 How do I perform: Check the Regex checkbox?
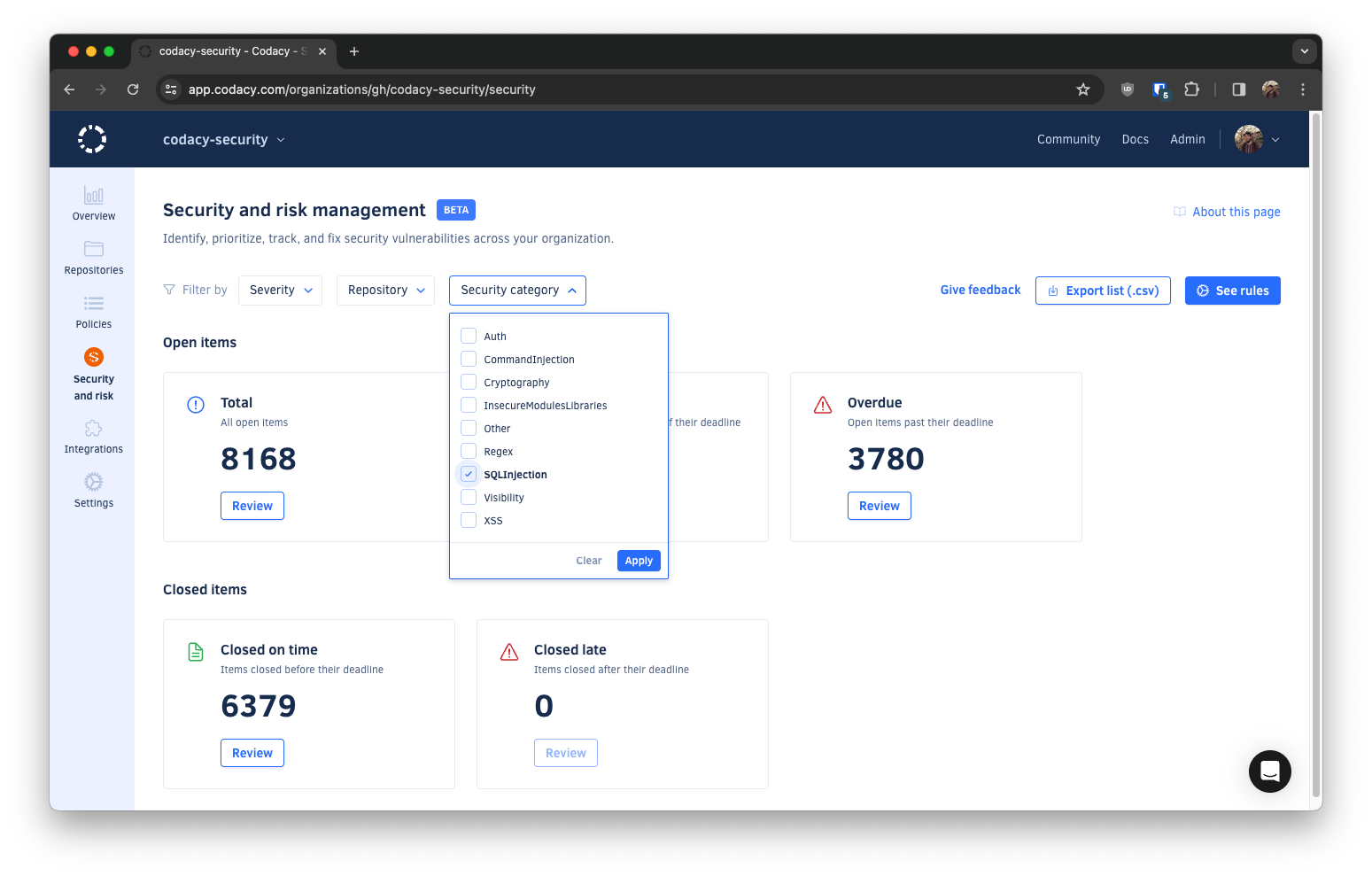tap(469, 451)
